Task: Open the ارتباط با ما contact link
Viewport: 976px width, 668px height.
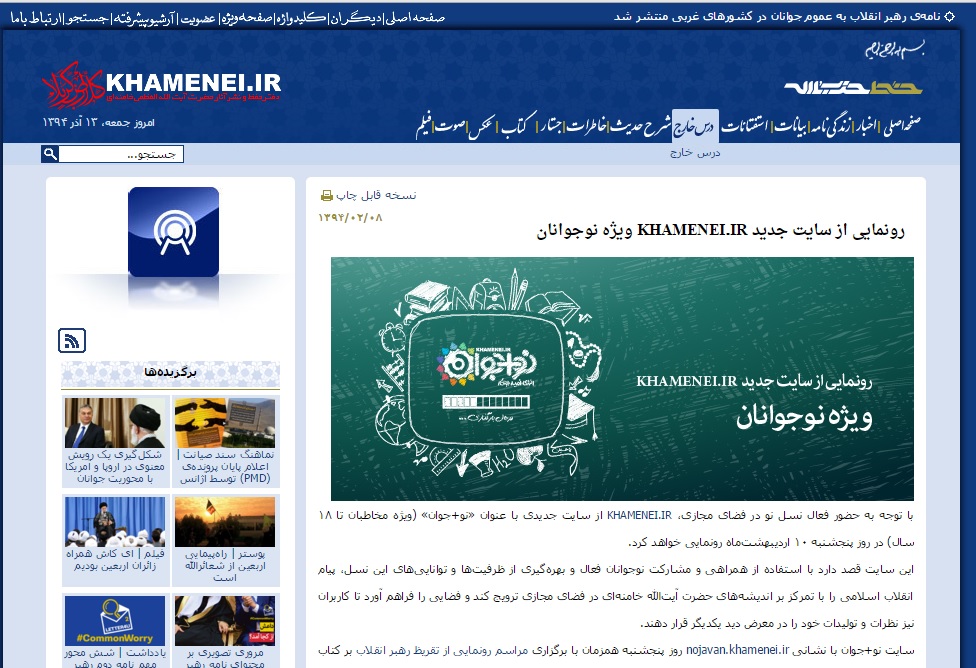Action: (36, 18)
